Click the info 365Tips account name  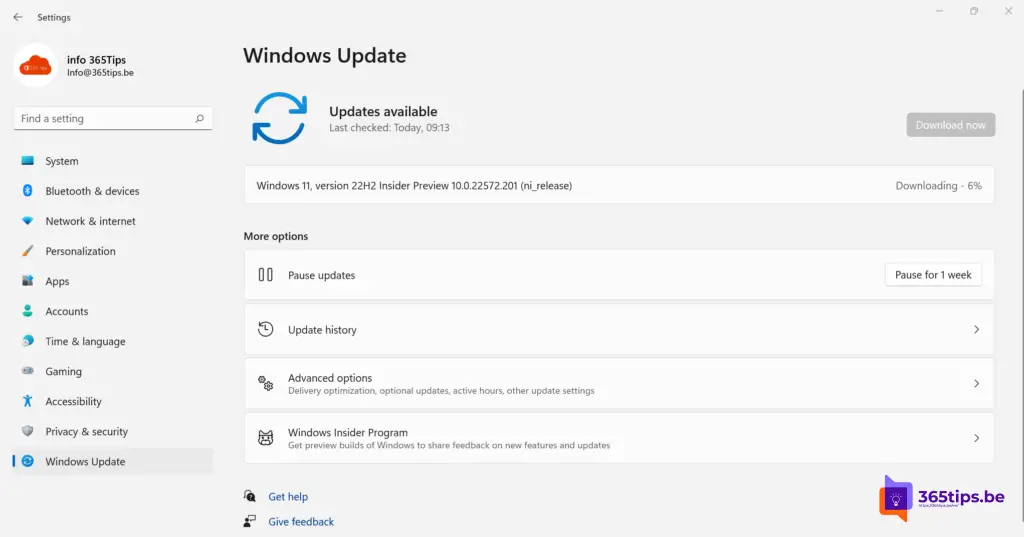click(x=96, y=59)
